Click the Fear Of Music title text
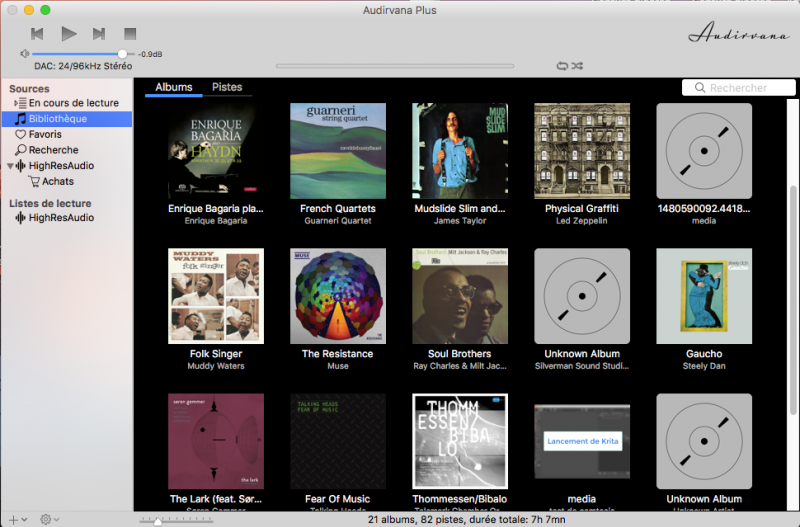The image size is (800, 527). tap(338, 499)
